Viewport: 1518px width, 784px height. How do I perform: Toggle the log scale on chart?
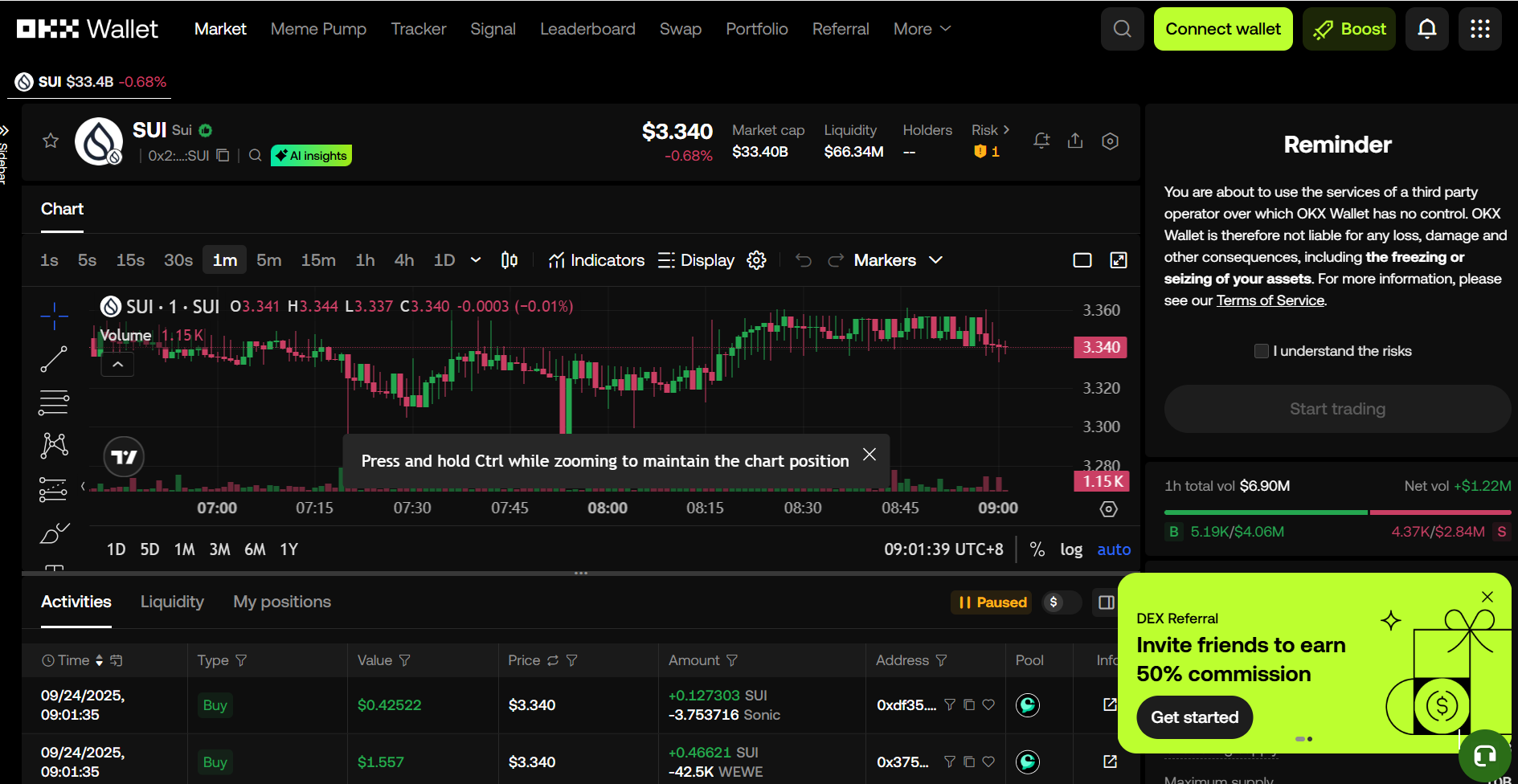[x=1070, y=549]
